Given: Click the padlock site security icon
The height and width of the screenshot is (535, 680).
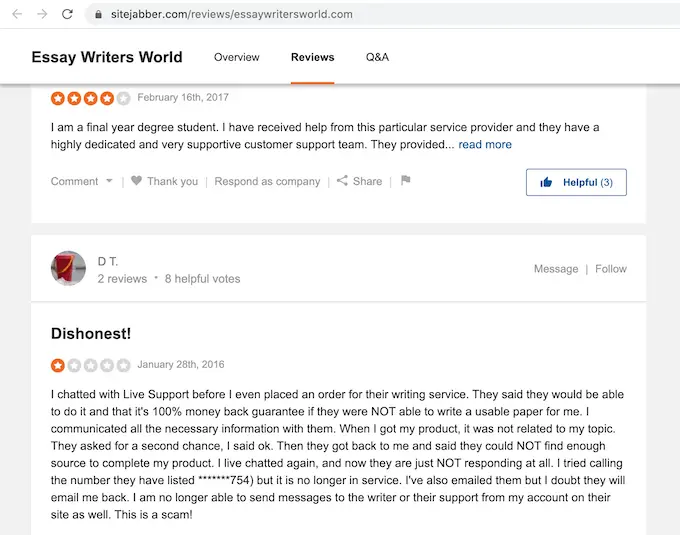Looking at the screenshot, I should pyautogui.click(x=96, y=15).
